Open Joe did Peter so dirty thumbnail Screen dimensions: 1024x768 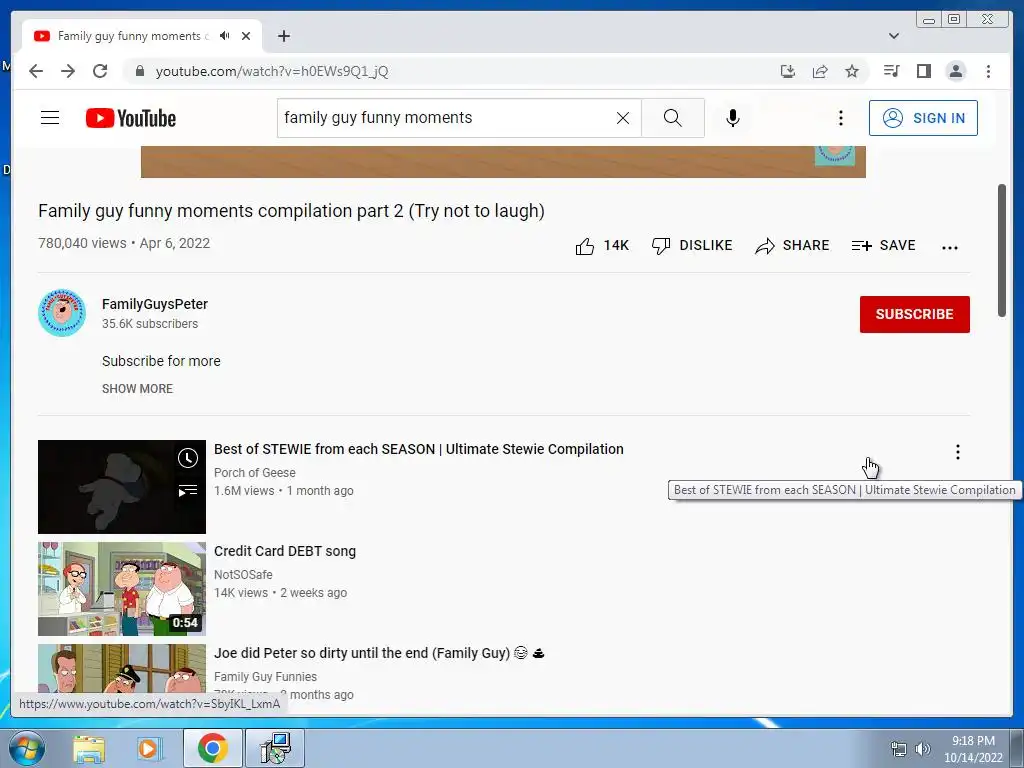coord(121,668)
